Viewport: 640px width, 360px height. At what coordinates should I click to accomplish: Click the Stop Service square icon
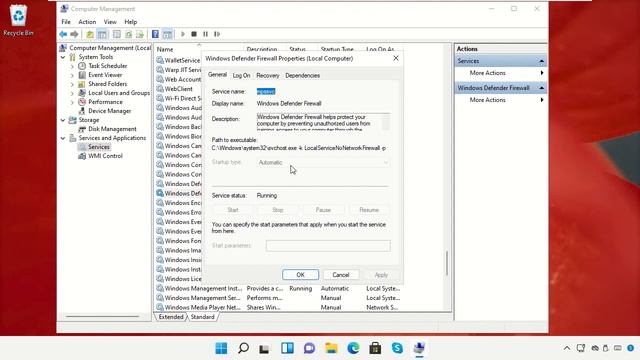coord(194,34)
